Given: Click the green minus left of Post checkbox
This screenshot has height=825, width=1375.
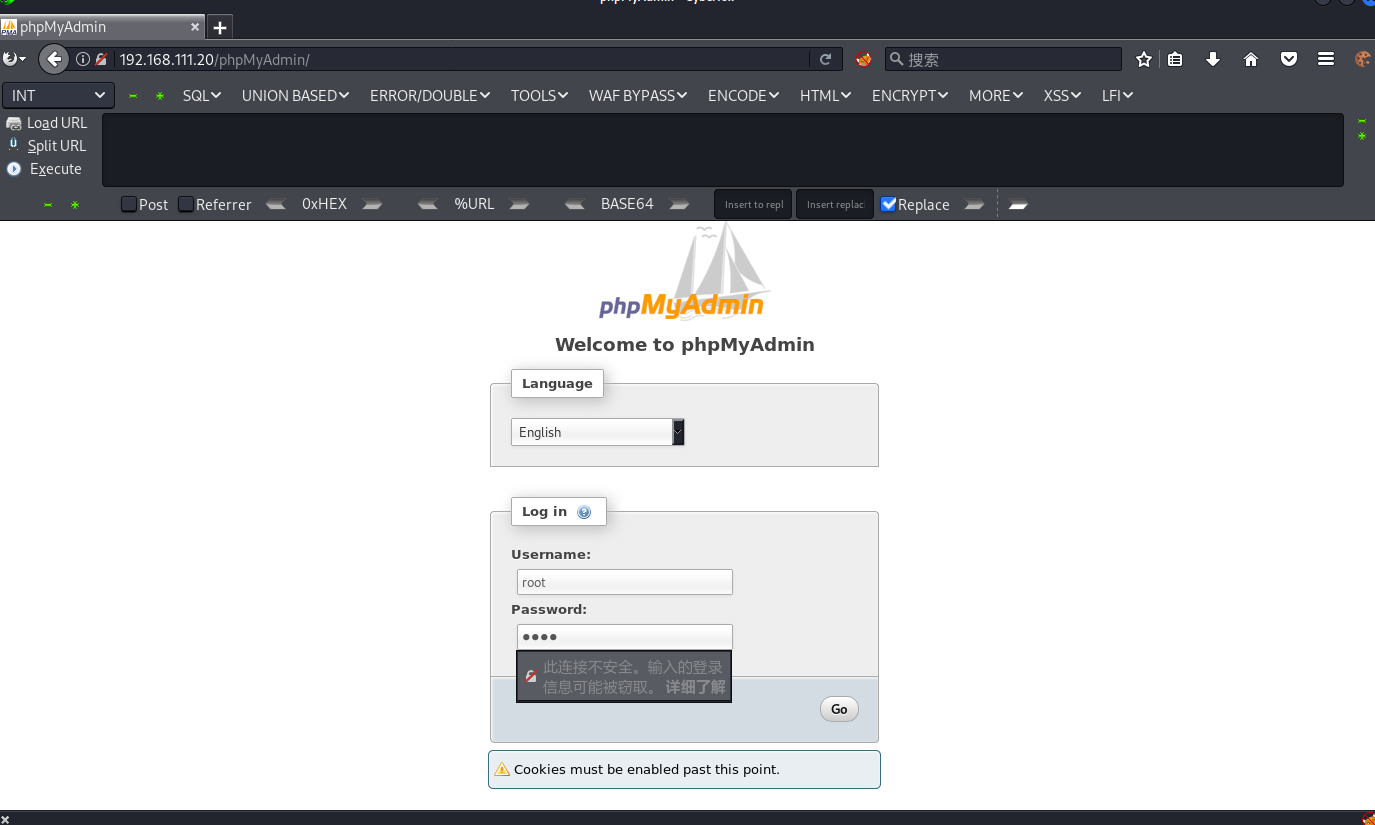Looking at the screenshot, I should coord(48,205).
